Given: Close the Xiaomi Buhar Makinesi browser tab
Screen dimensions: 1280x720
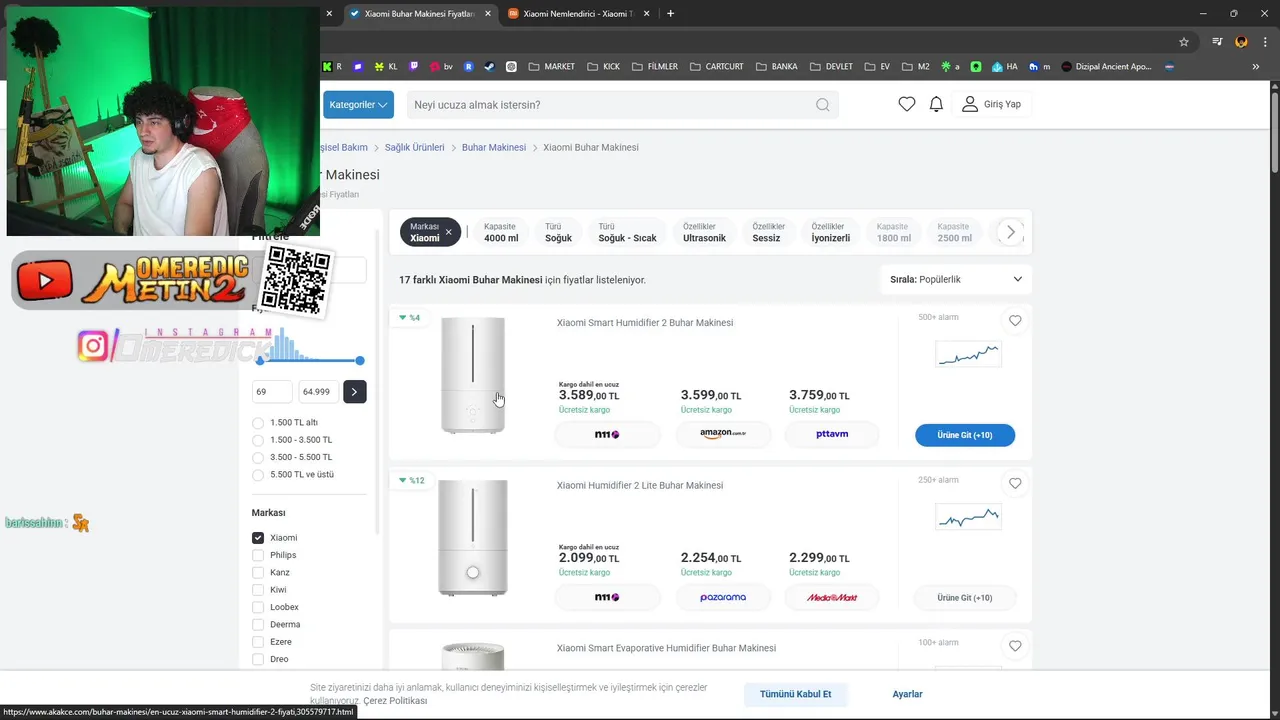Looking at the screenshot, I should coord(487,14).
